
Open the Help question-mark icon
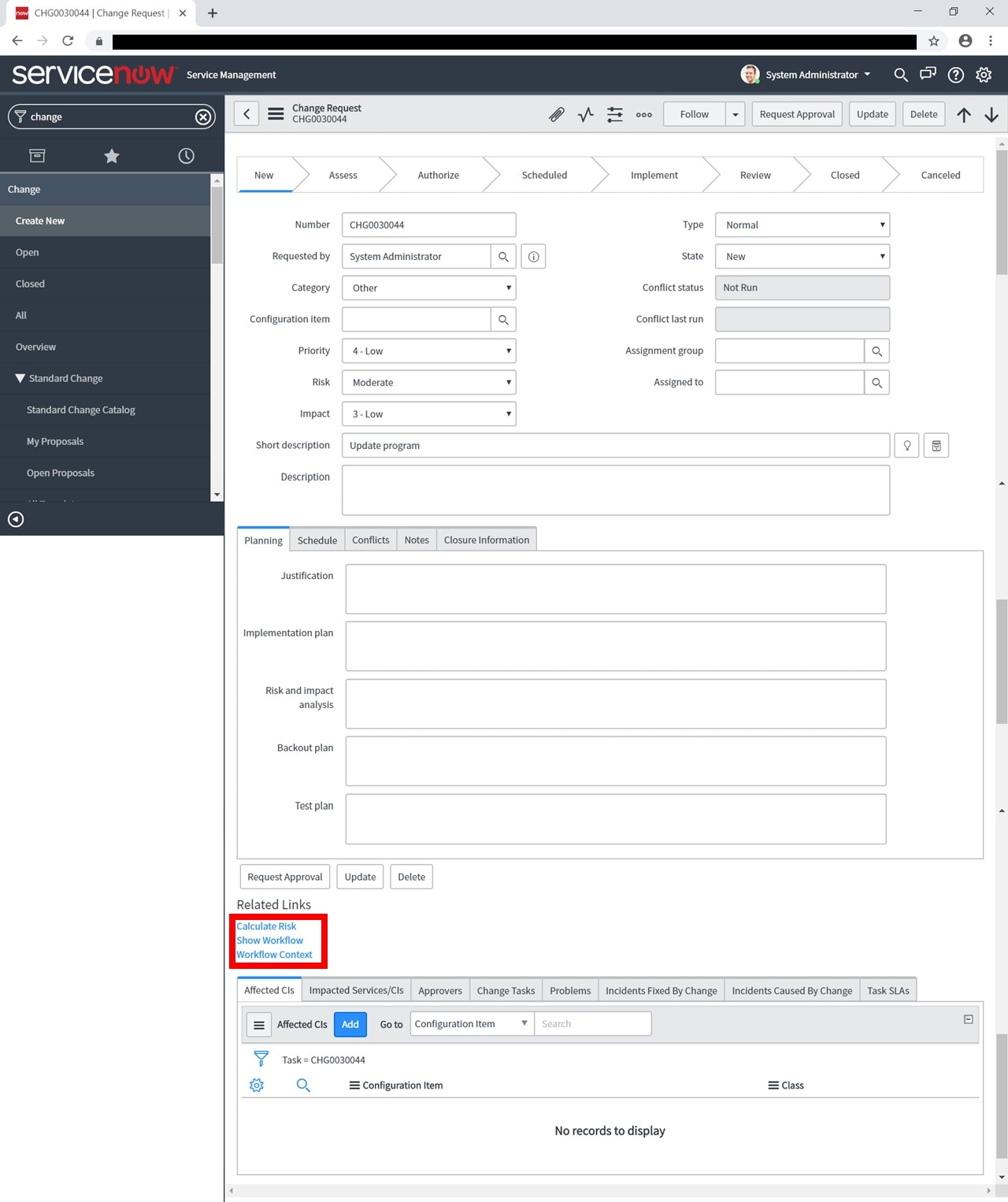click(x=955, y=74)
